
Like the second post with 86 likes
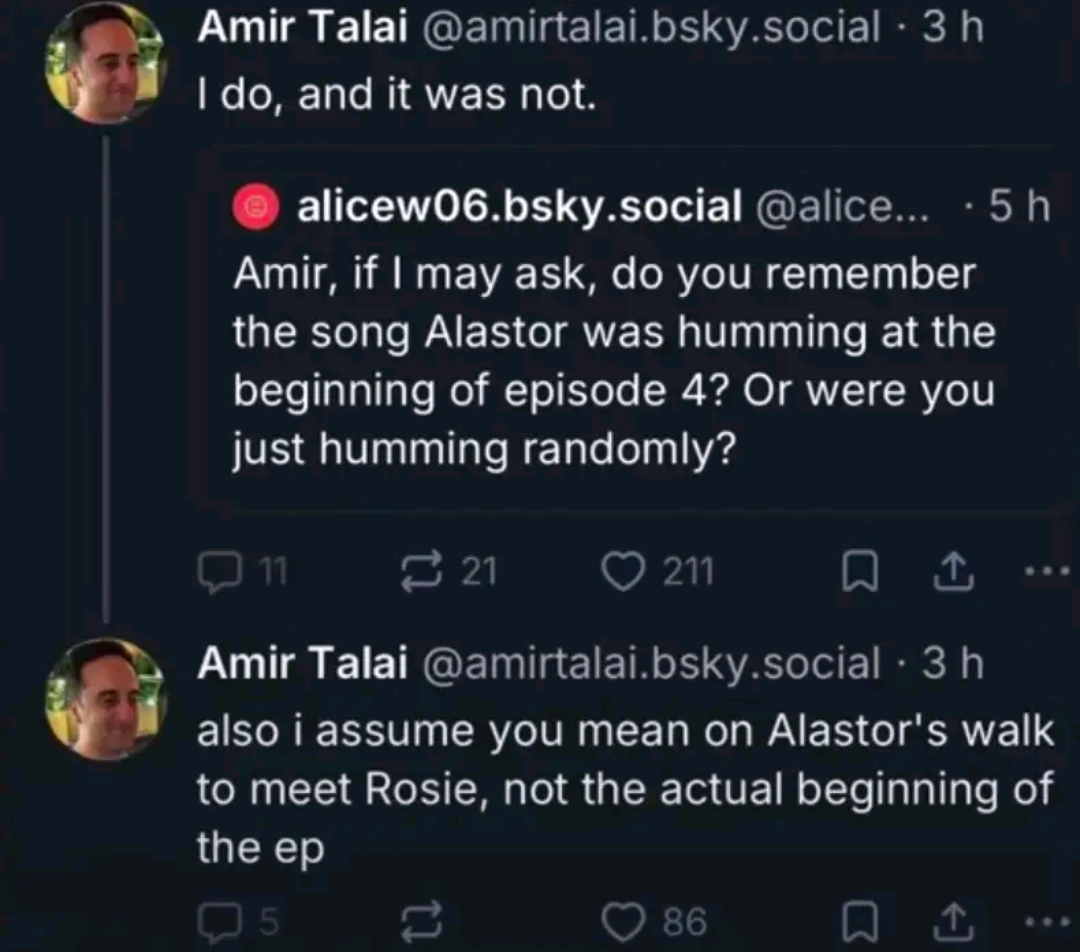pyautogui.click(x=624, y=920)
